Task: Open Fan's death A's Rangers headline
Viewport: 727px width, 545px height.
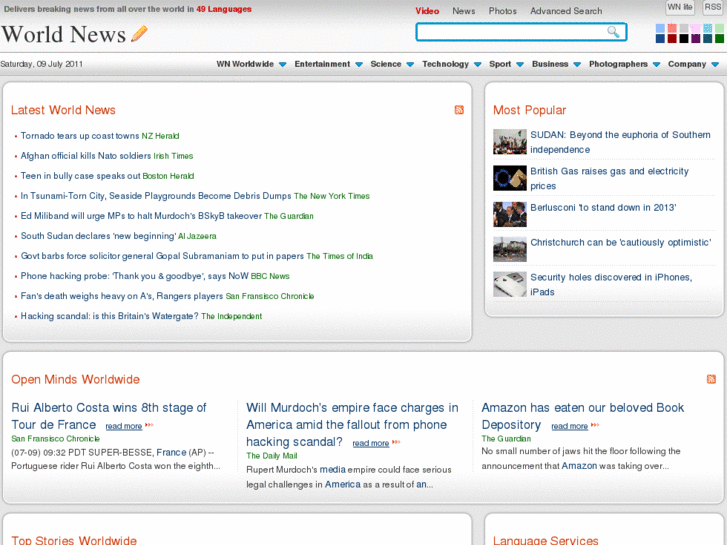Action: click(122, 296)
